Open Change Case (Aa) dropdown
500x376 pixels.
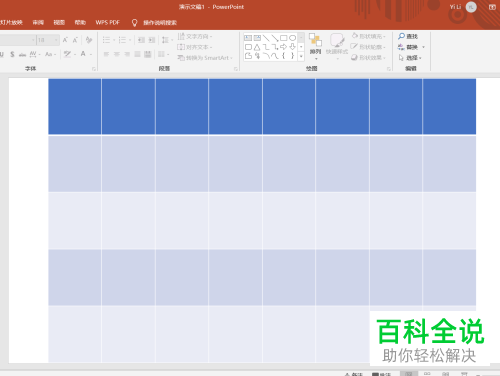pyautogui.click(x=50, y=54)
